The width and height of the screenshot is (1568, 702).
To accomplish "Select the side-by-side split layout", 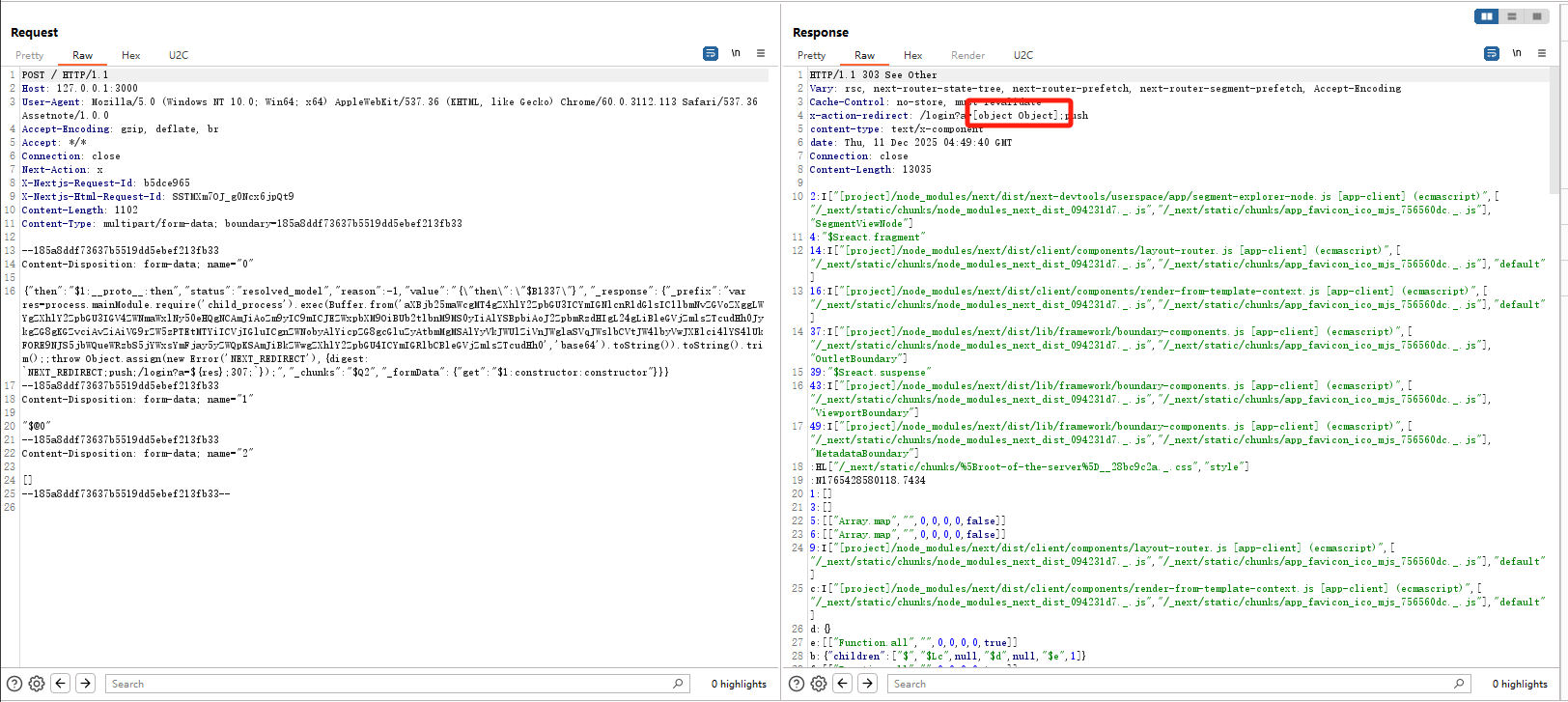I will [1487, 16].
